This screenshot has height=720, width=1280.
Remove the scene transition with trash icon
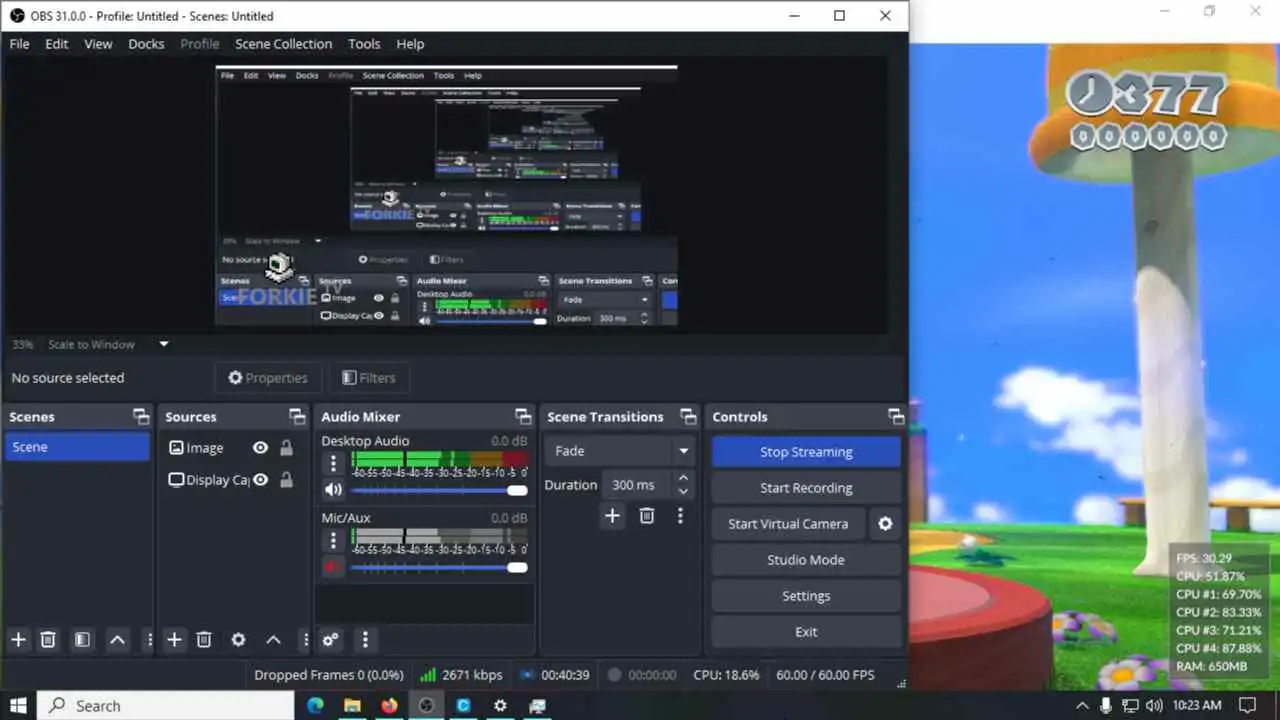pos(647,516)
